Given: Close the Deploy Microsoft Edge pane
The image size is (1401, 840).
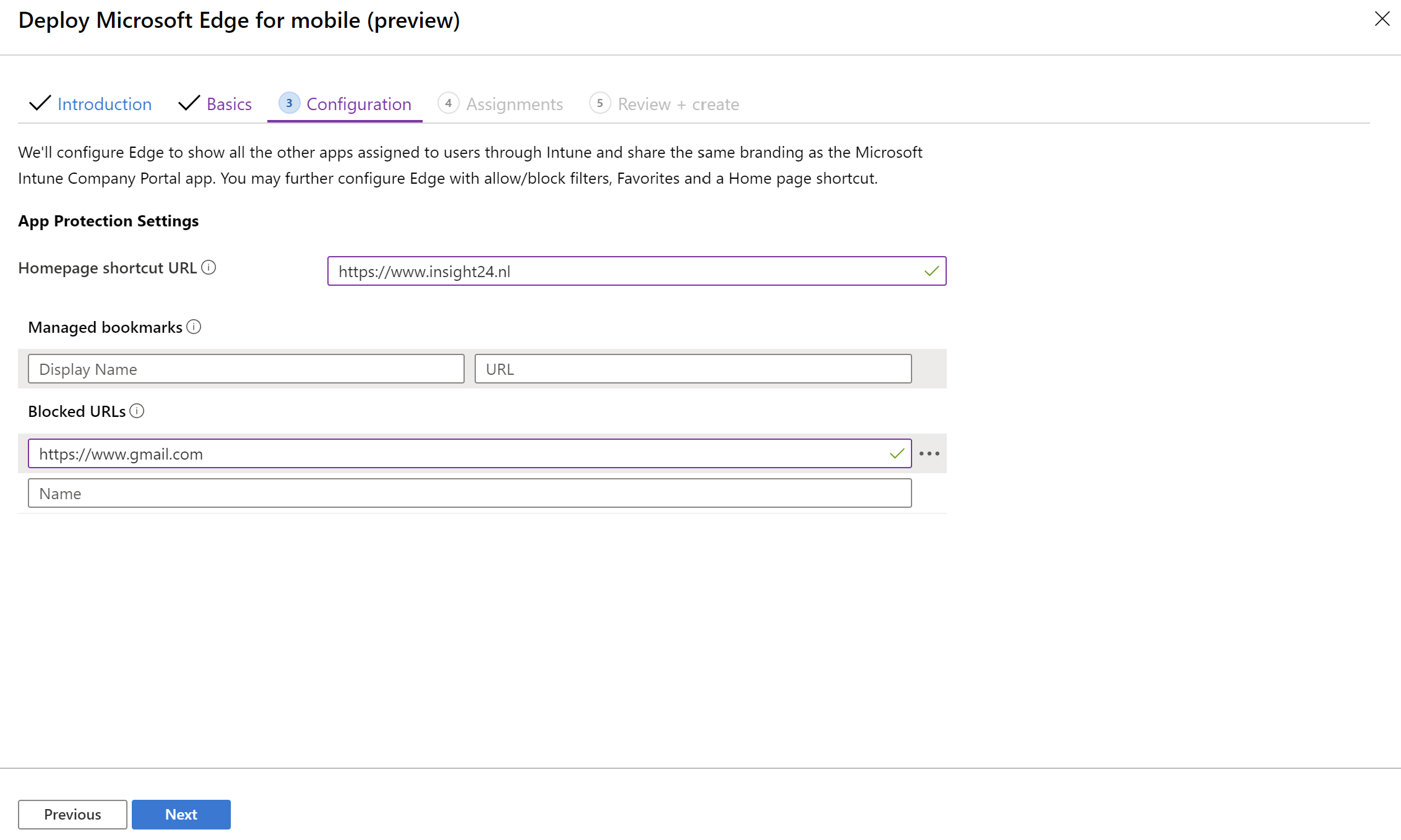Looking at the screenshot, I should click(1382, 19).
